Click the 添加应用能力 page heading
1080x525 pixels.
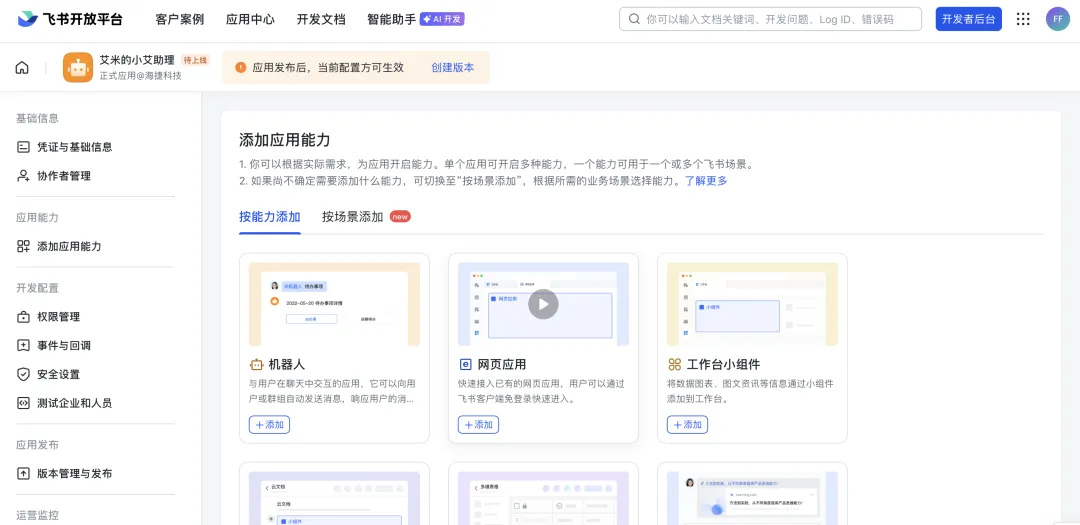click(x=284, y=141)
